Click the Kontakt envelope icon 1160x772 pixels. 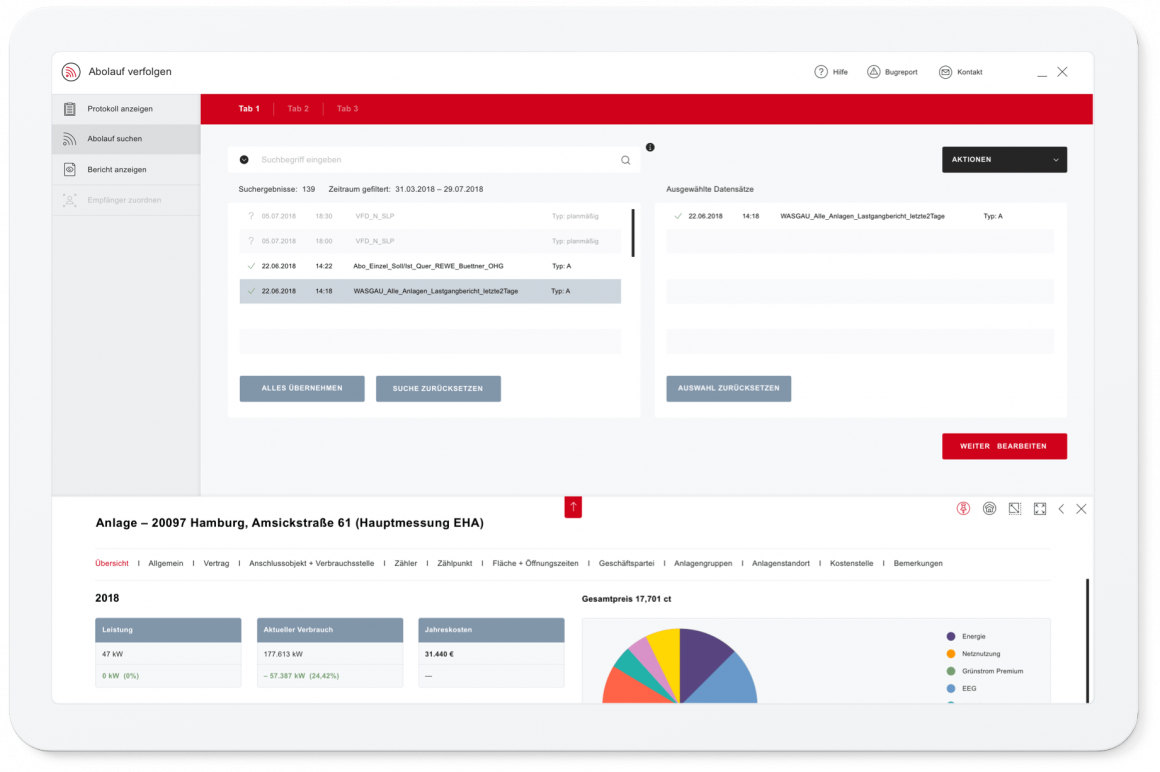[x=945, y=72]
